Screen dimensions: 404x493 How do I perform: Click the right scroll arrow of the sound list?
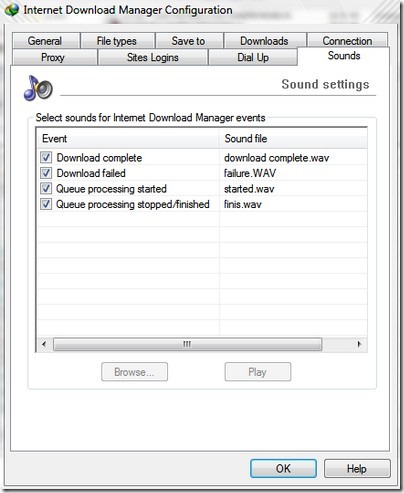359,344
